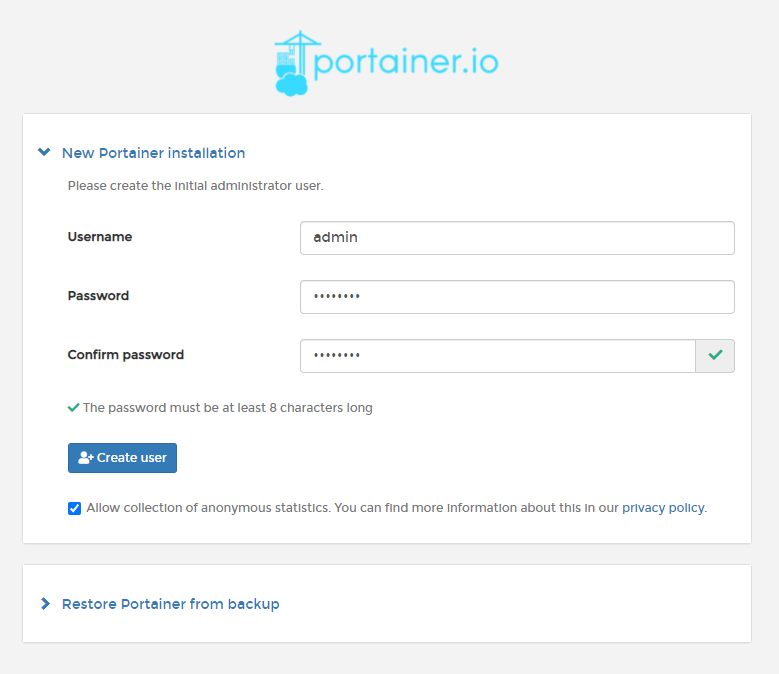Uncheck Allow collection of anonymous statistics

pos(75,508)
